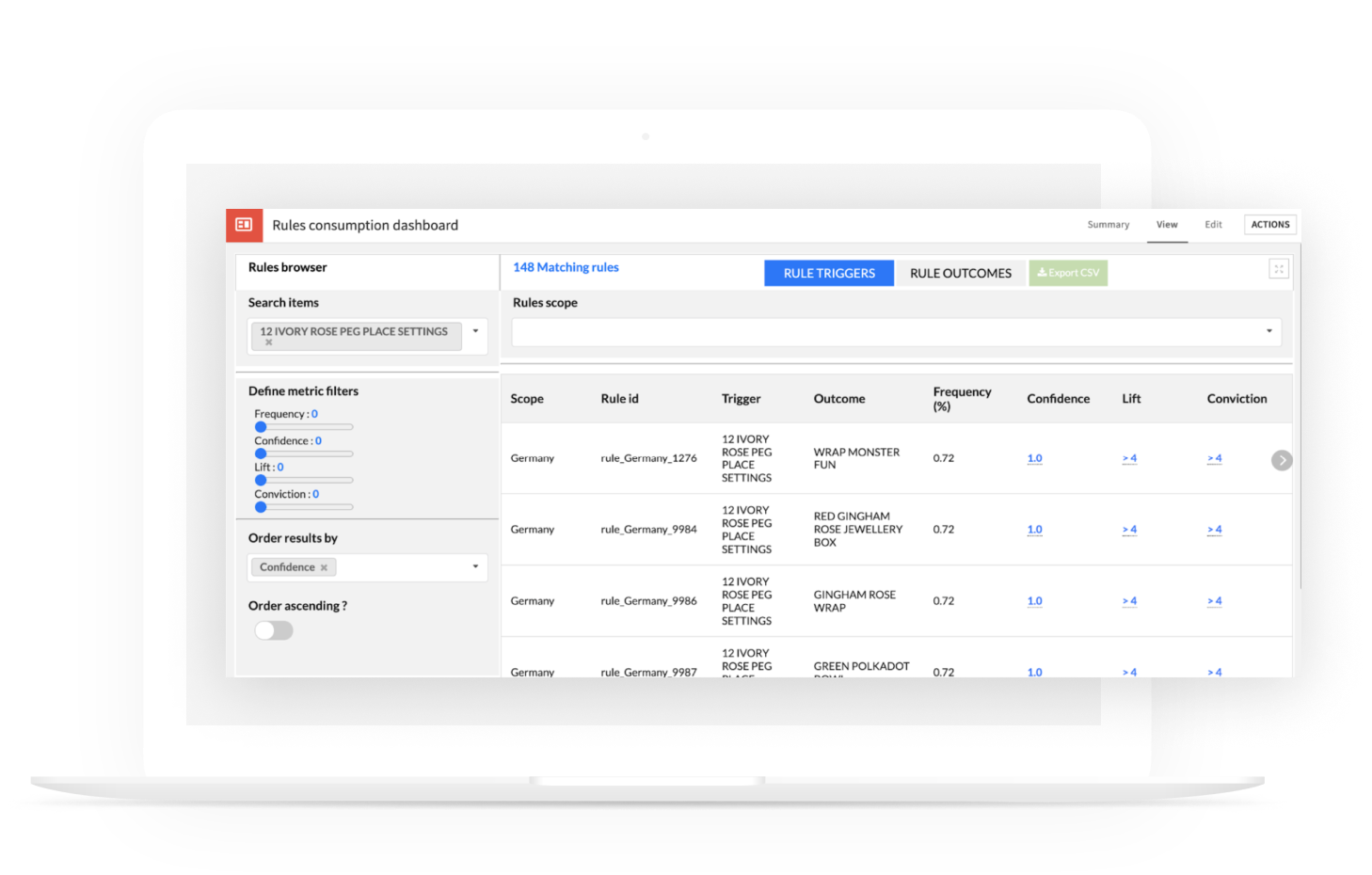Click the rule_Germany_9986 cell
Screen dimensions: 1372x875
pyautogui.click(x=648, y=601)
